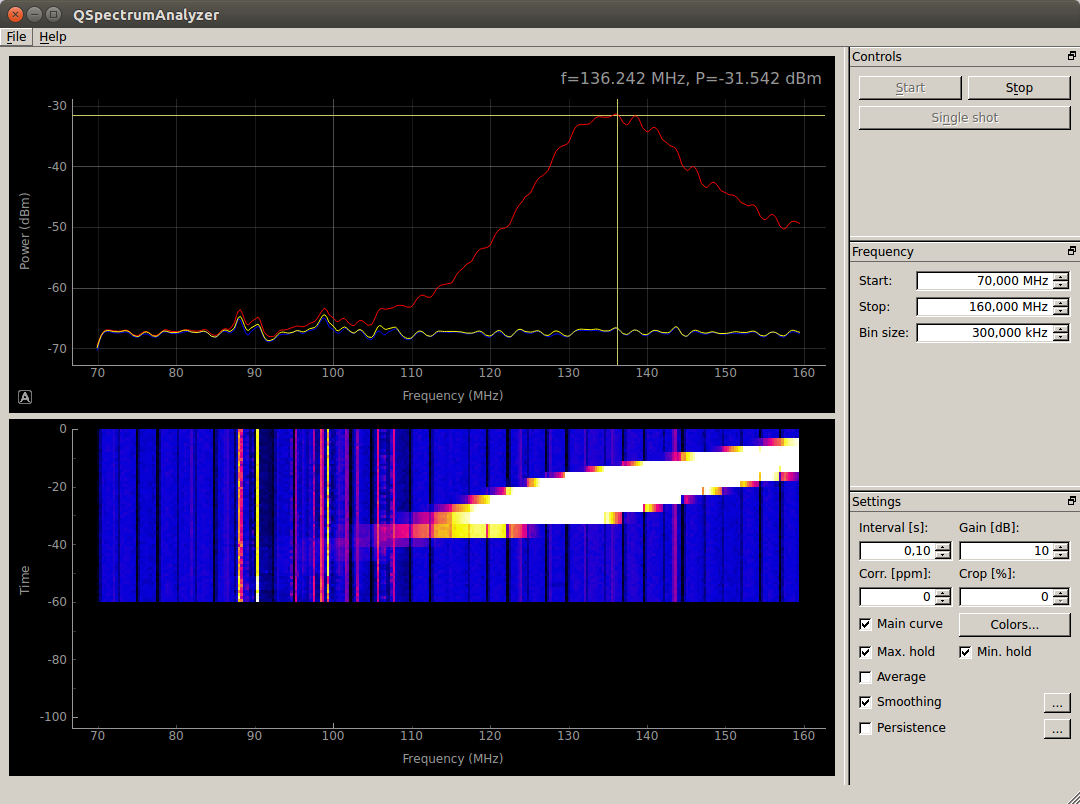Decrease the Start frequency with its down arrow
Image resolution: width=1080 pixels, height=804 pixels.
click(x=1061, y=285)
